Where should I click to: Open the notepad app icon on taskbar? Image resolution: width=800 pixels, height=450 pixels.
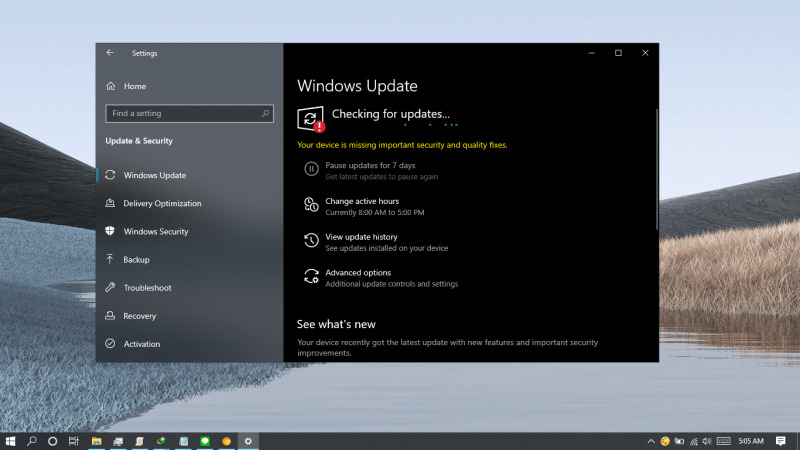pyautogui.click(x=184, y=441)
